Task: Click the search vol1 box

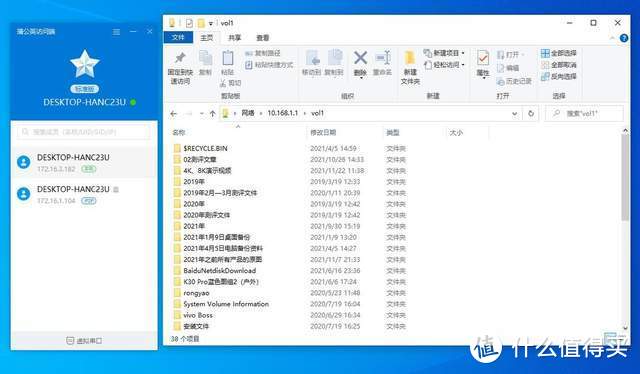Action: [585, 114]
